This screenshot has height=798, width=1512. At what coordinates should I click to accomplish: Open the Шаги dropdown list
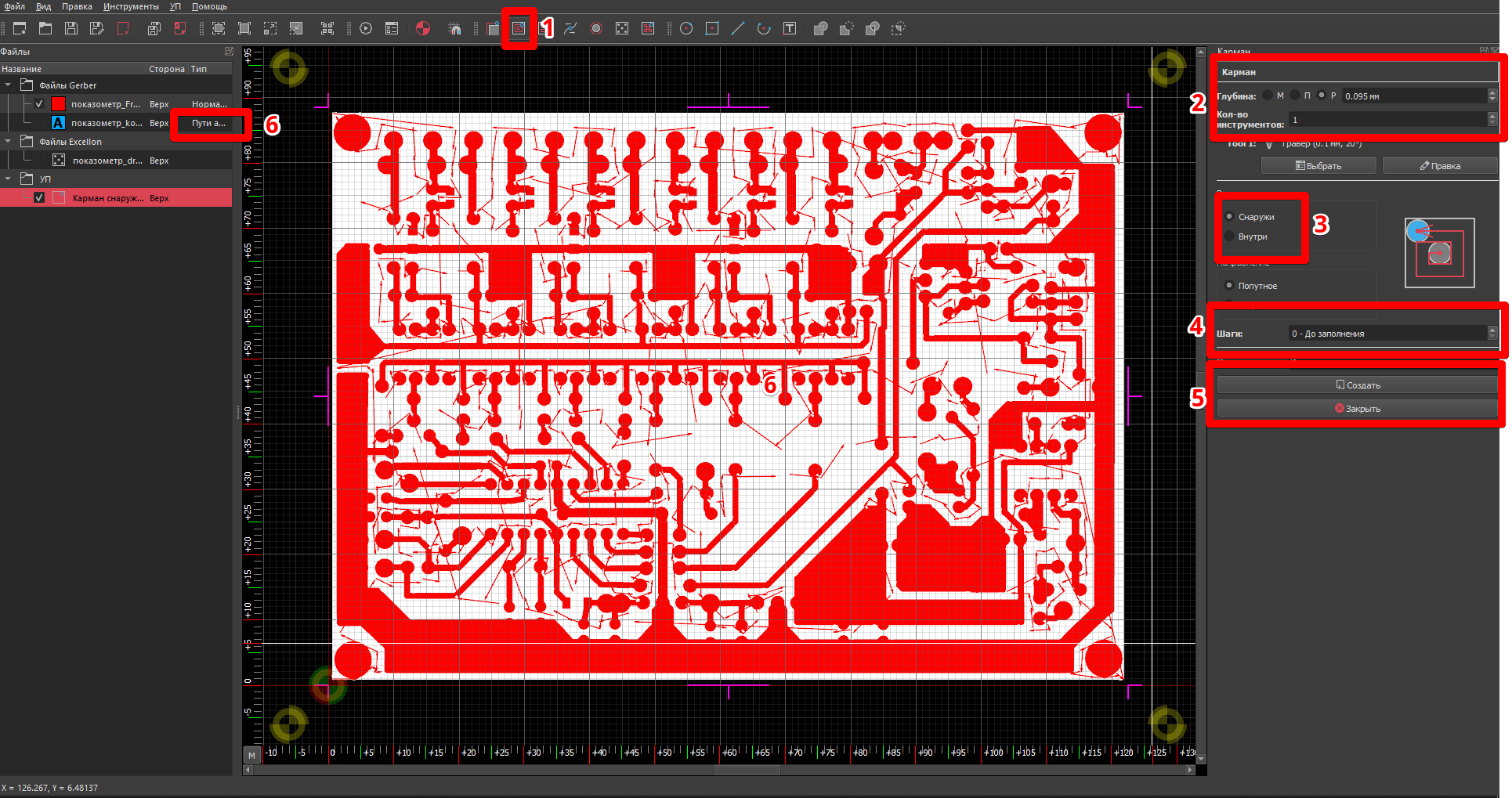[1393, 334]
